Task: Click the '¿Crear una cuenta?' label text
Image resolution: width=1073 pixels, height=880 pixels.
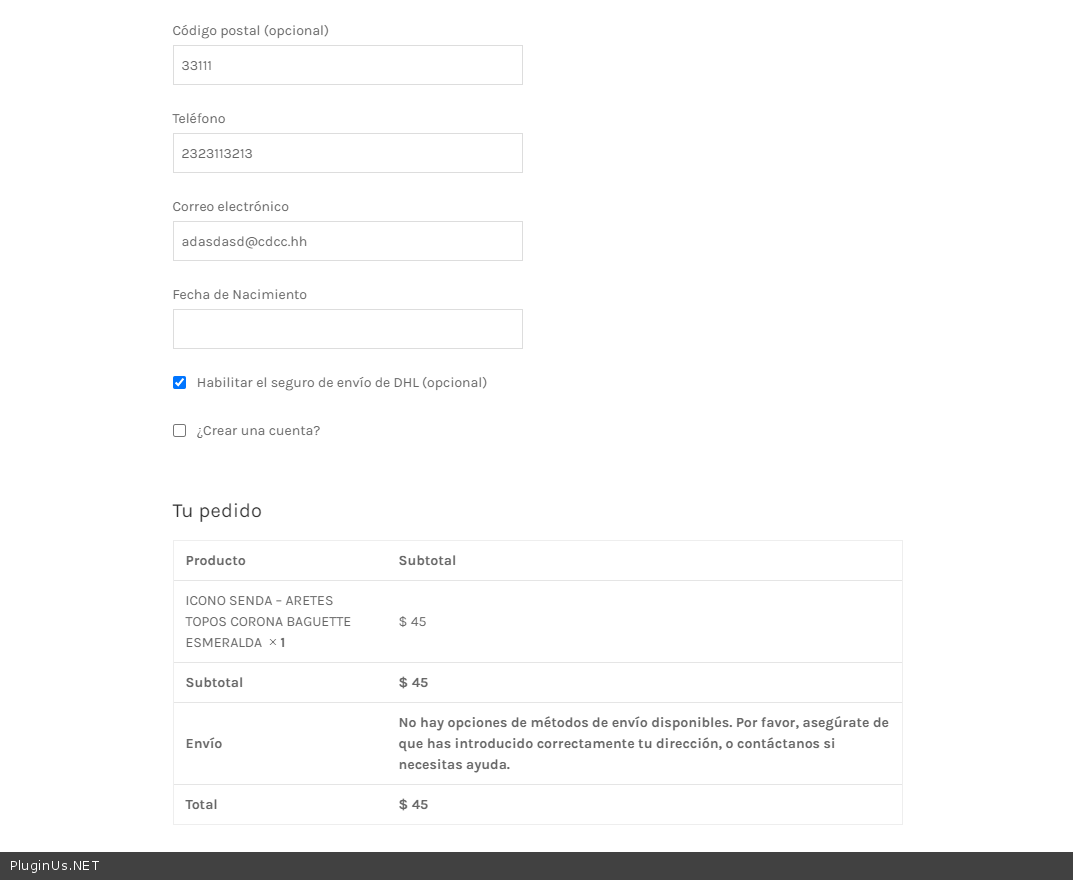Action: [x=258, y=431]
